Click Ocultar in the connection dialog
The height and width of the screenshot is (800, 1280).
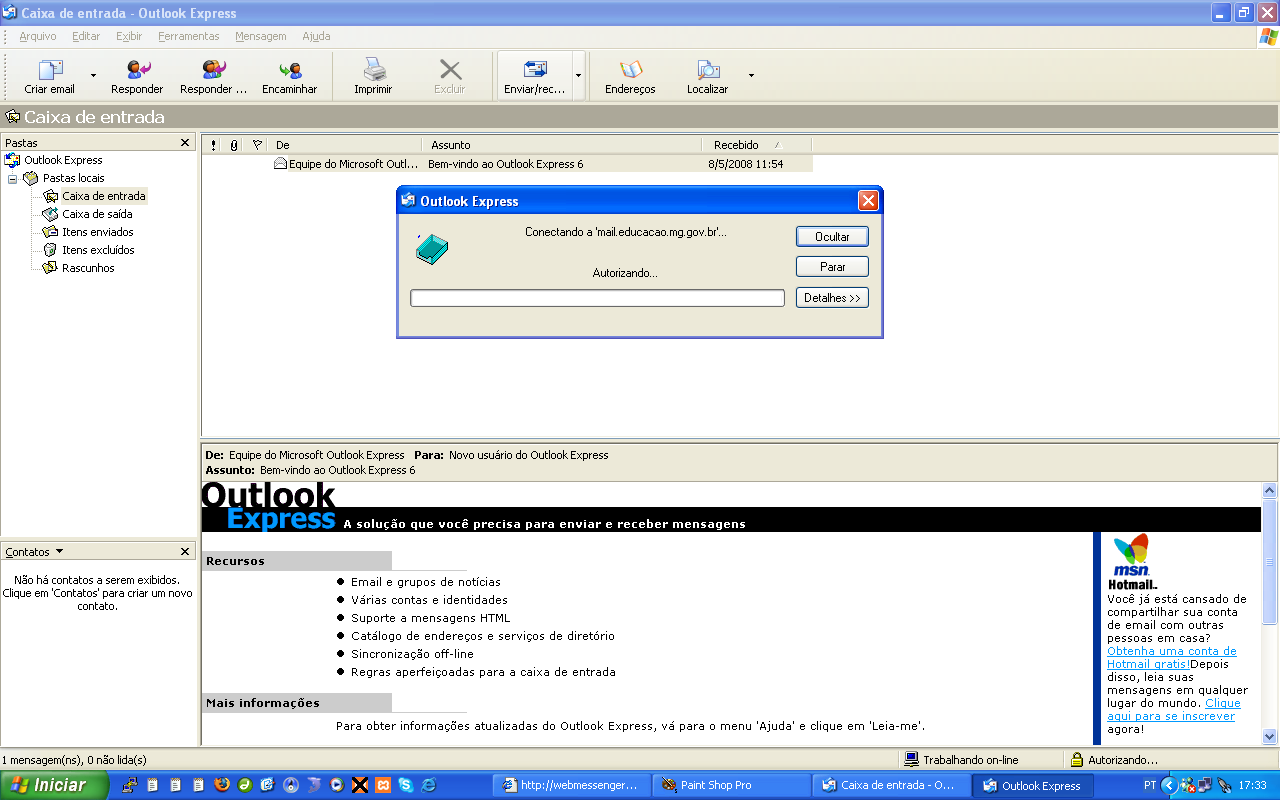coord(832,237)
